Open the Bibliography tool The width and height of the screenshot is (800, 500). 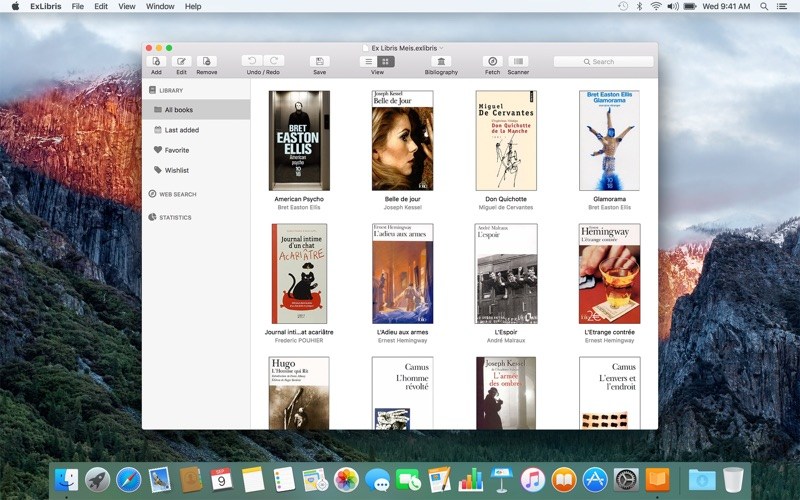coord(441,61)
